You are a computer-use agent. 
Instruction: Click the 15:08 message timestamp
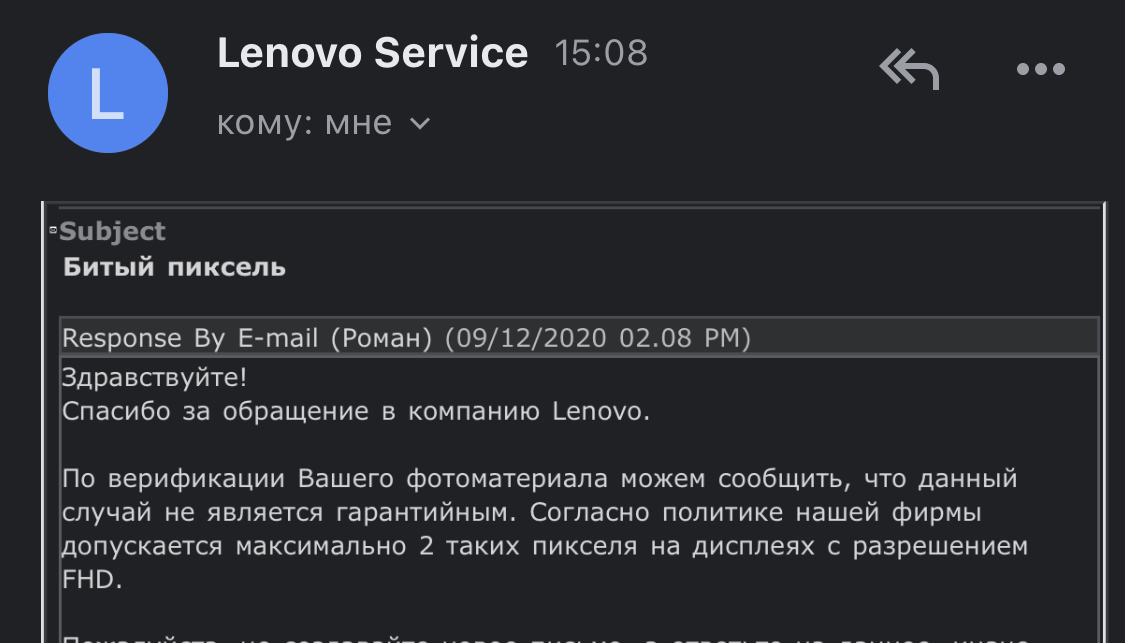pos(601,53)
